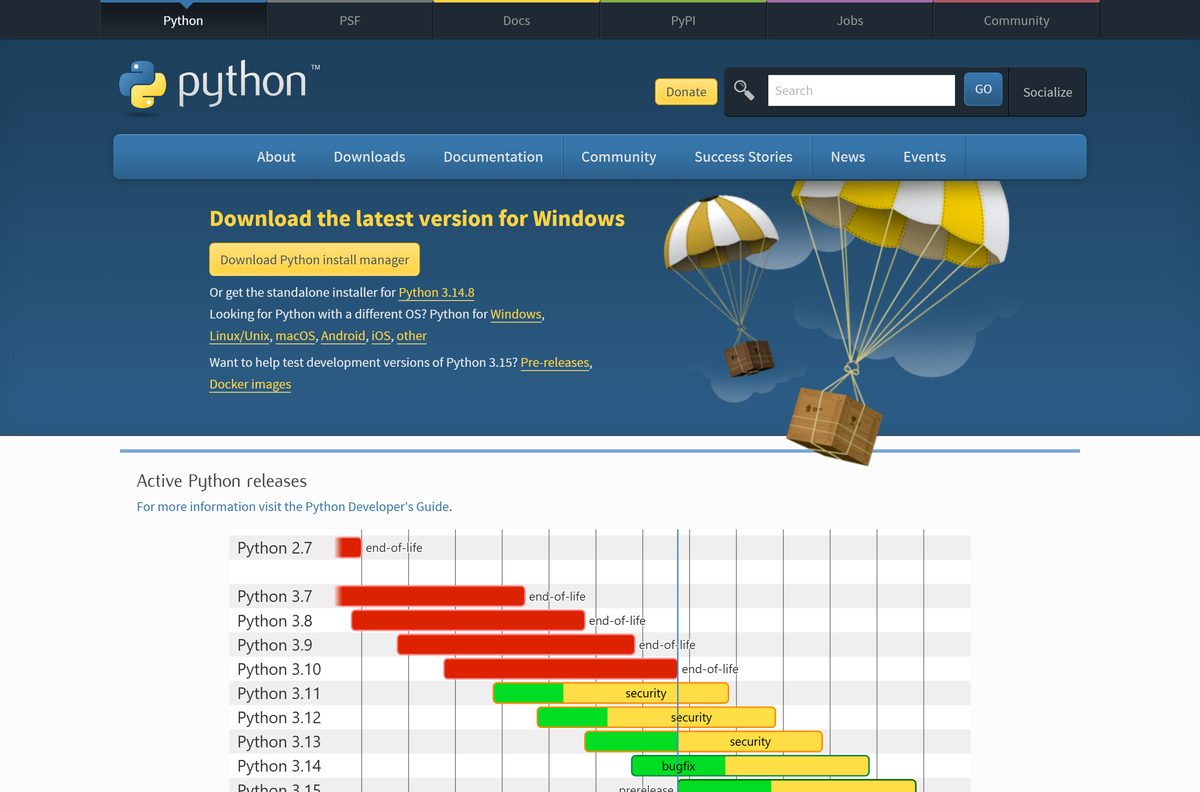
Task: Open the News navigation menu
Action: pyautogui.click(x=848, y=157)
